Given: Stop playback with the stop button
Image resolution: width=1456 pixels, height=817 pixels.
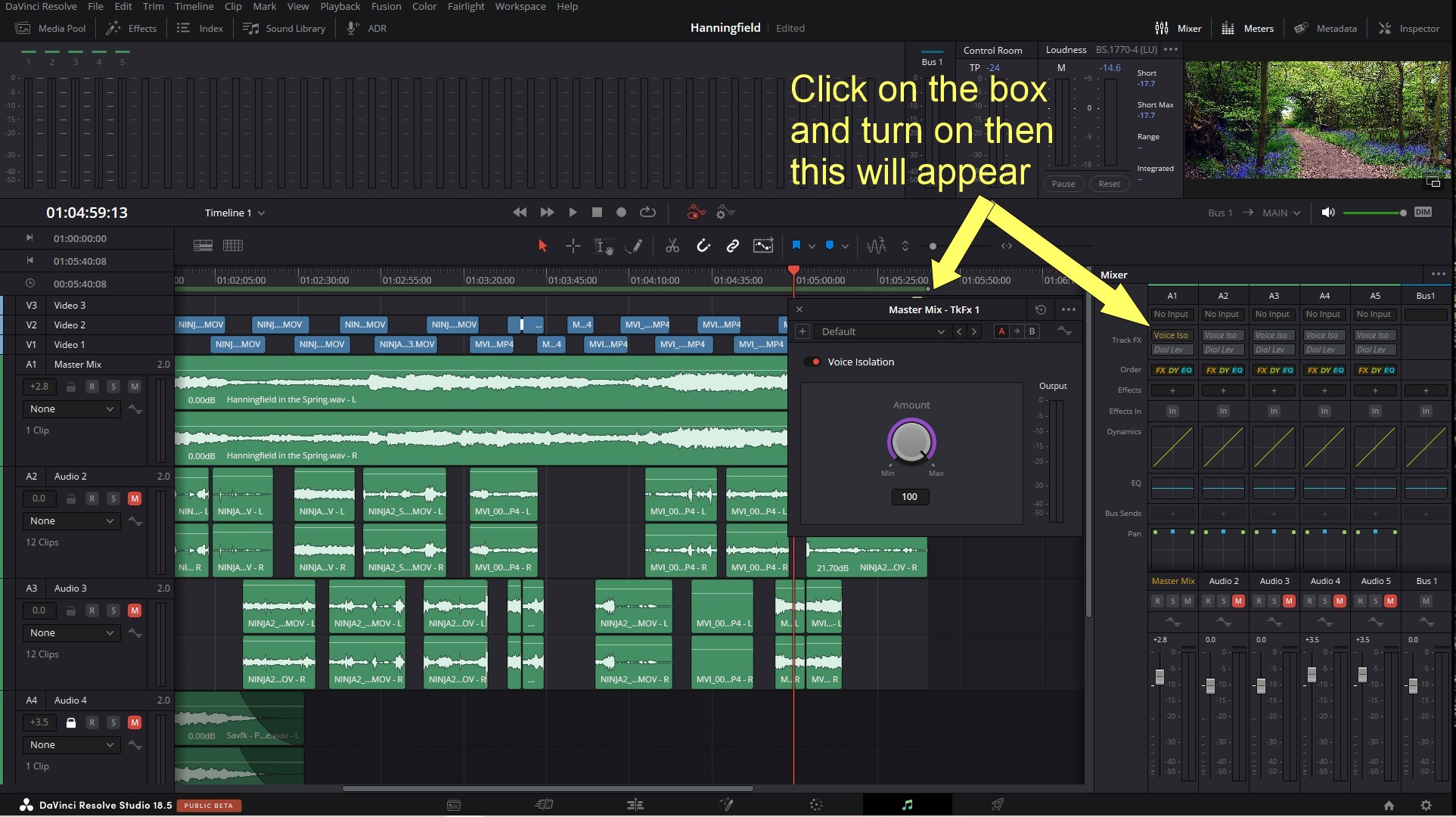Looking at the screenshot, I should click(x=597, y=213).
